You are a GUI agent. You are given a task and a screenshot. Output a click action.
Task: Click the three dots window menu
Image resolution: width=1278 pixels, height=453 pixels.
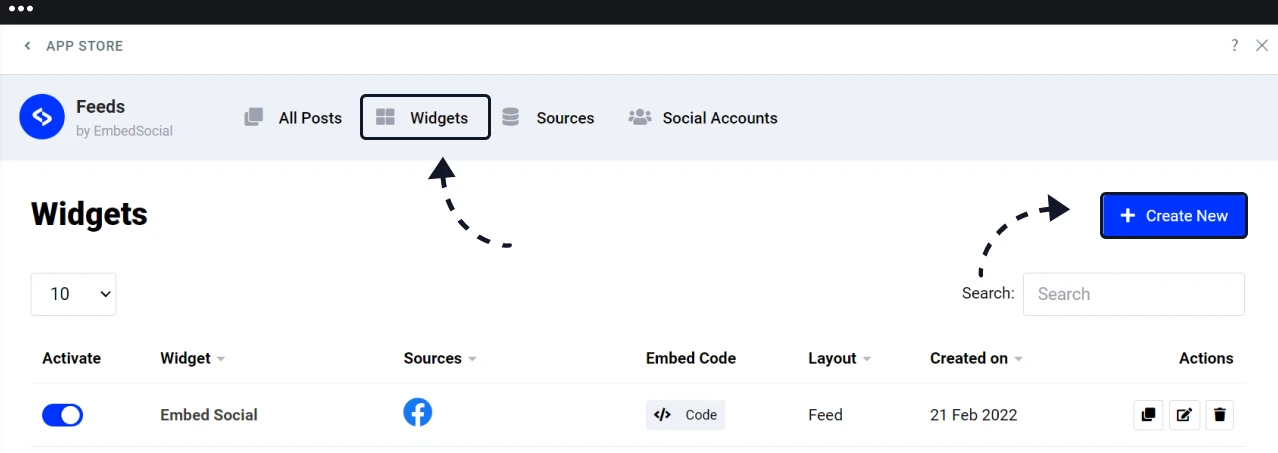pyautogui.click(x=20, y=9)
